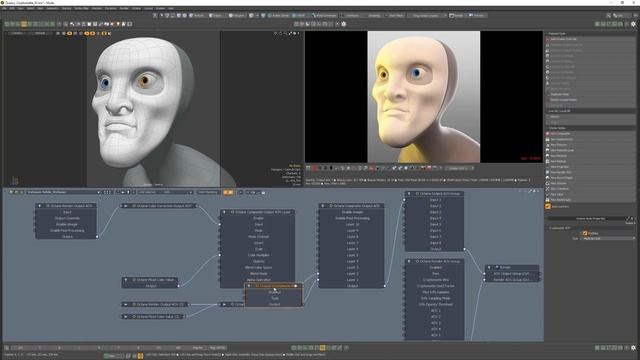Open the Help menu

(171, 8)
